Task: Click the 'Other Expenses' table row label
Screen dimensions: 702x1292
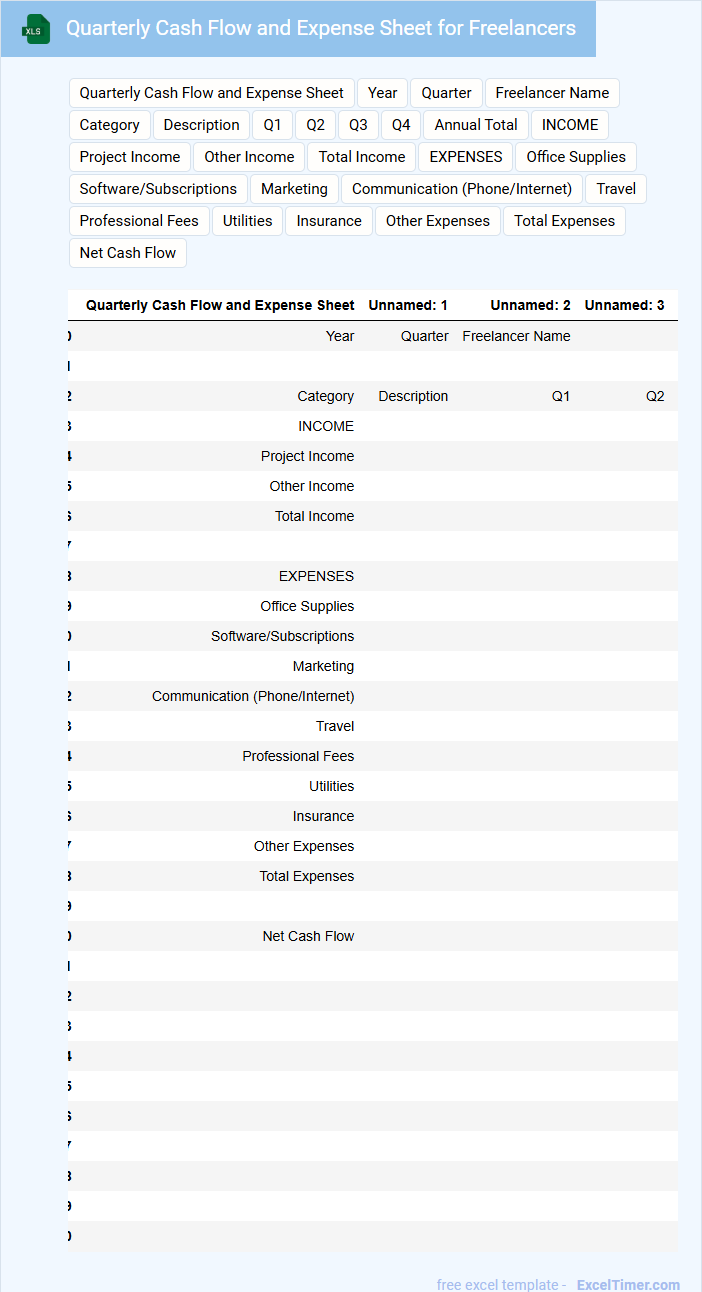Action: click(x=304, y=846)
